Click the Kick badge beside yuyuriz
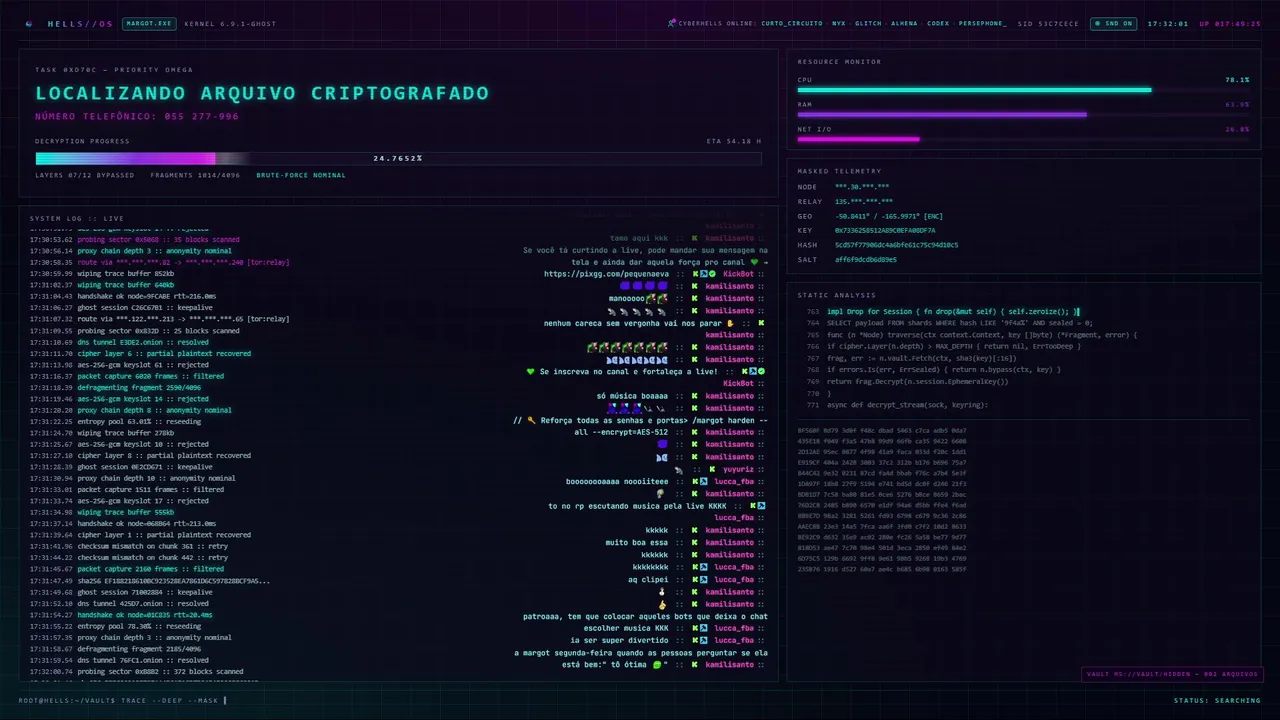Image resolution: width=1280 pixels, height=720 pixels. 711,468
